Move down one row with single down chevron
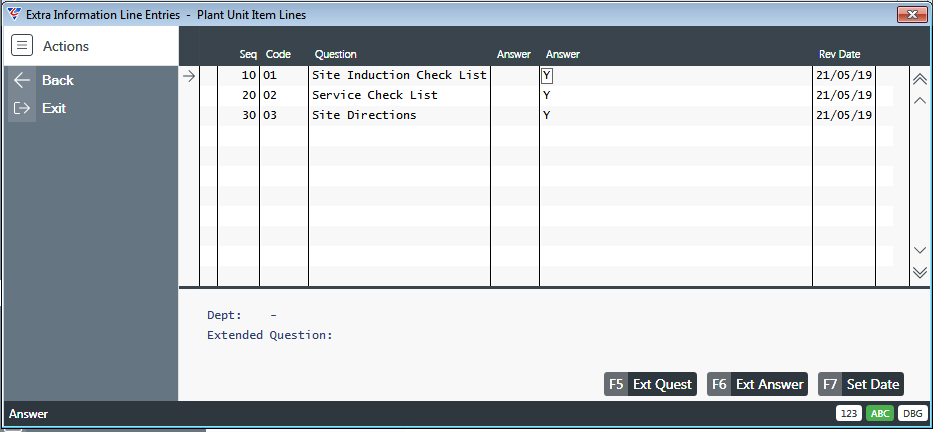 pyautogui.click(x=920, y=250)
